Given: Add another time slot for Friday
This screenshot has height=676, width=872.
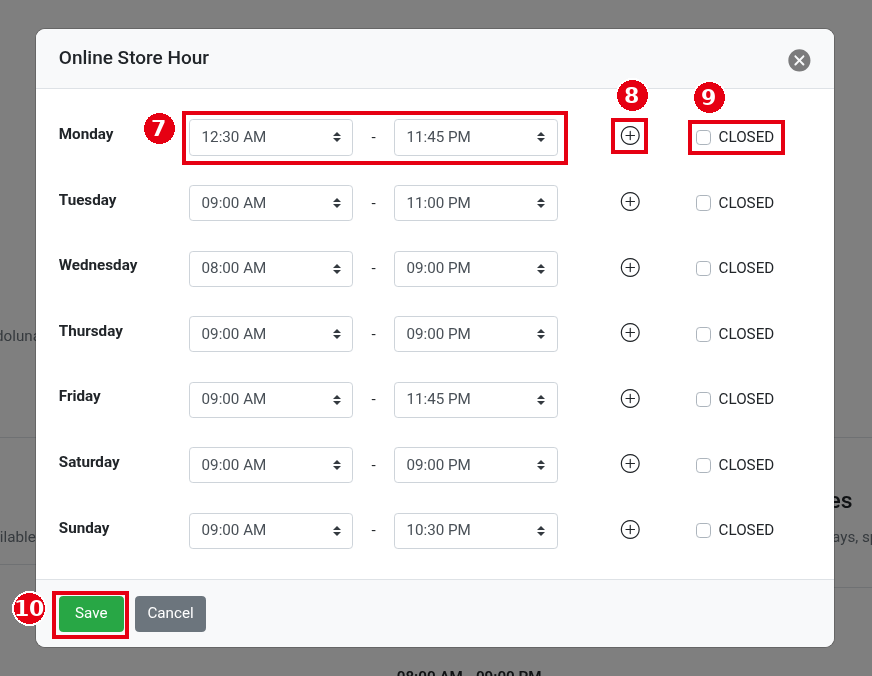Looking at the screenshot, I should (x=630, y=399).
